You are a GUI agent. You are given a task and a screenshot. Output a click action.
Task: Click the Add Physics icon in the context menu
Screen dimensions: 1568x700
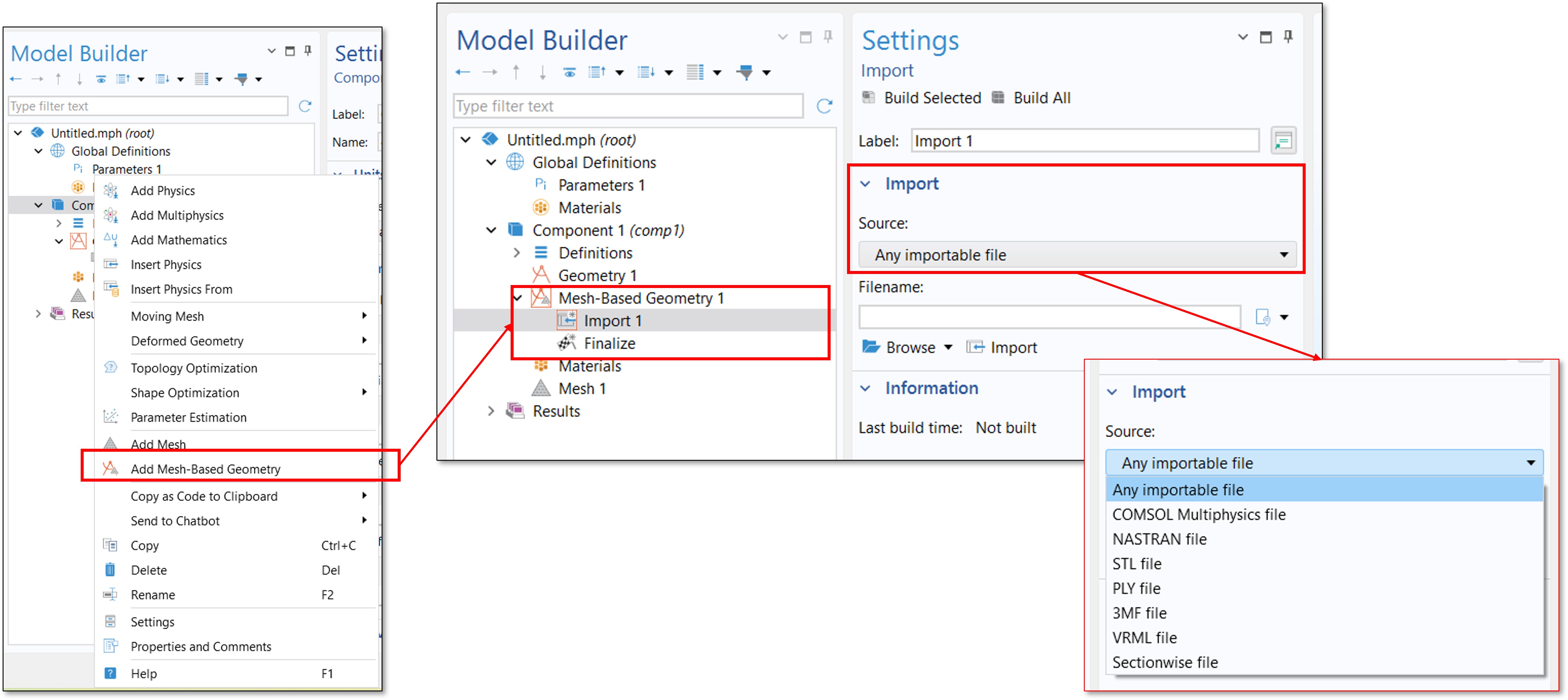(111, 191)
